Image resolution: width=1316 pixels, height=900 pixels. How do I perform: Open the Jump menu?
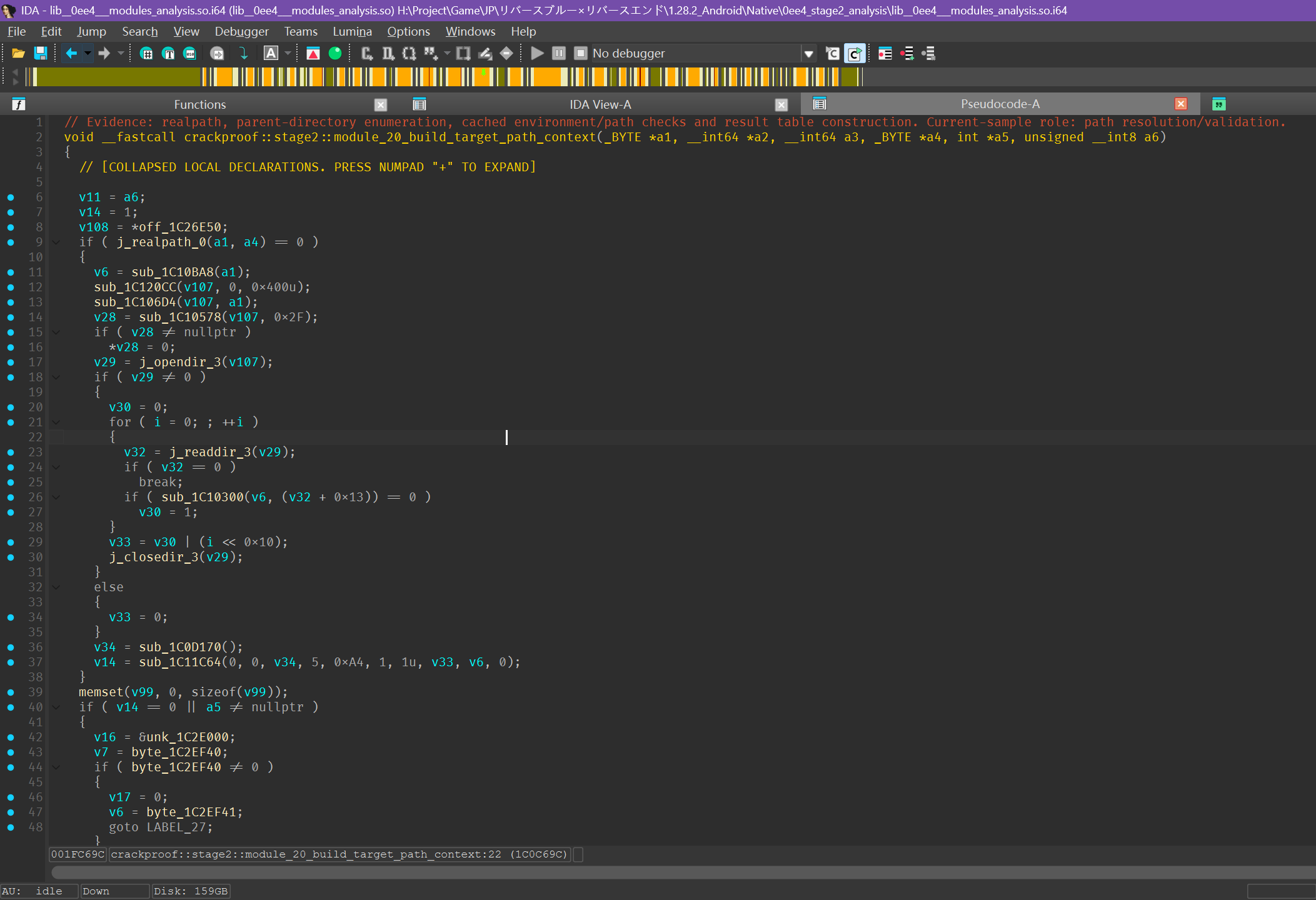coord(91,31)
